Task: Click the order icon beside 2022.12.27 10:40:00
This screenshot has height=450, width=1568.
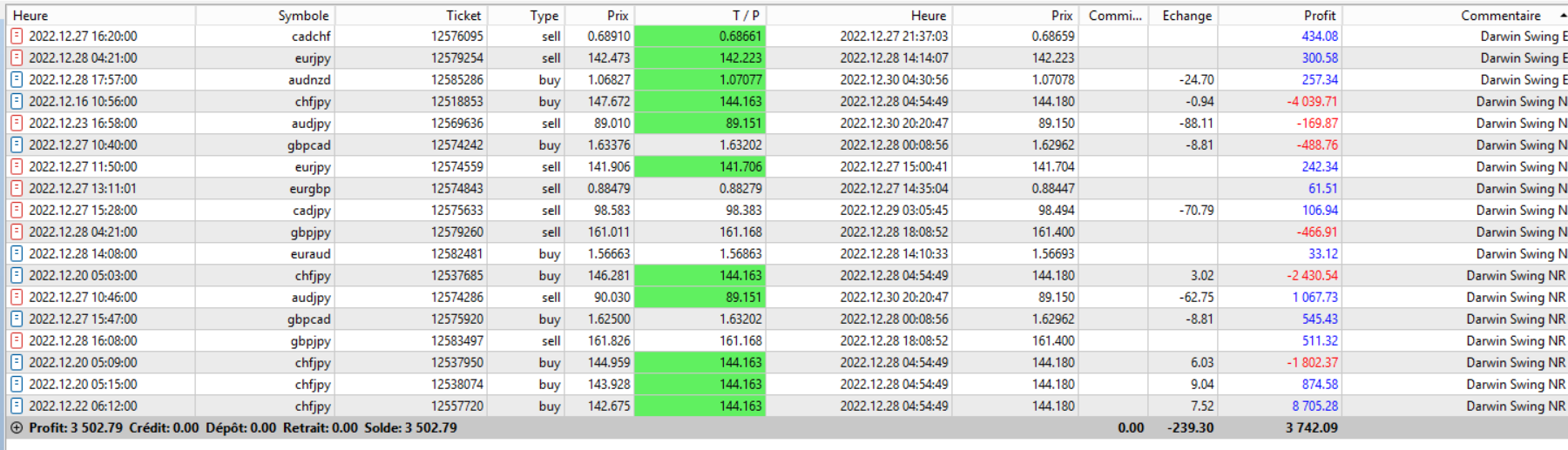Action: (x=17, y=145)
